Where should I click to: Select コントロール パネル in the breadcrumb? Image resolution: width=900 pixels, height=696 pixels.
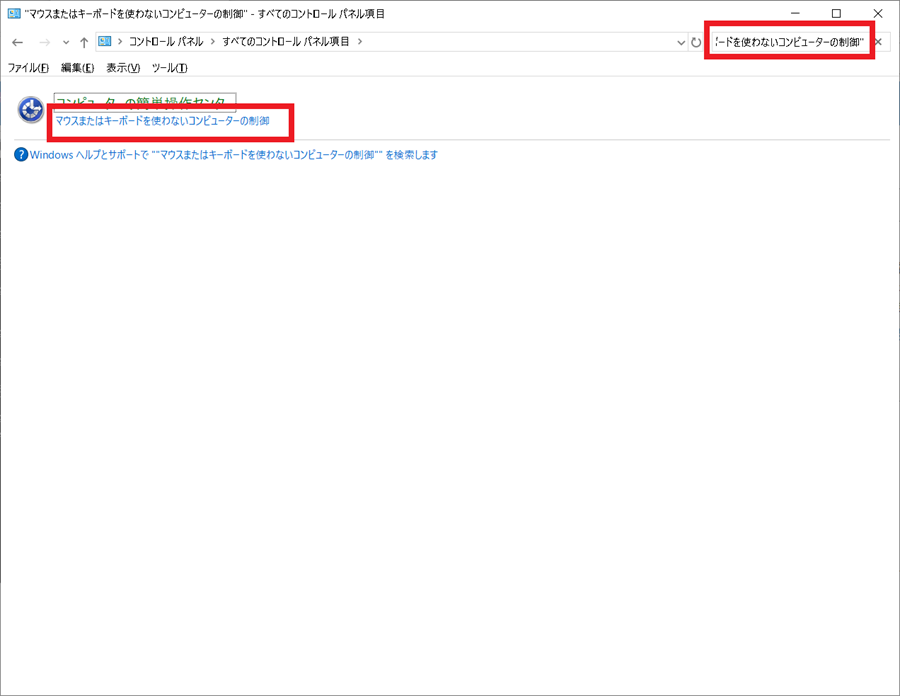point(166,41)
